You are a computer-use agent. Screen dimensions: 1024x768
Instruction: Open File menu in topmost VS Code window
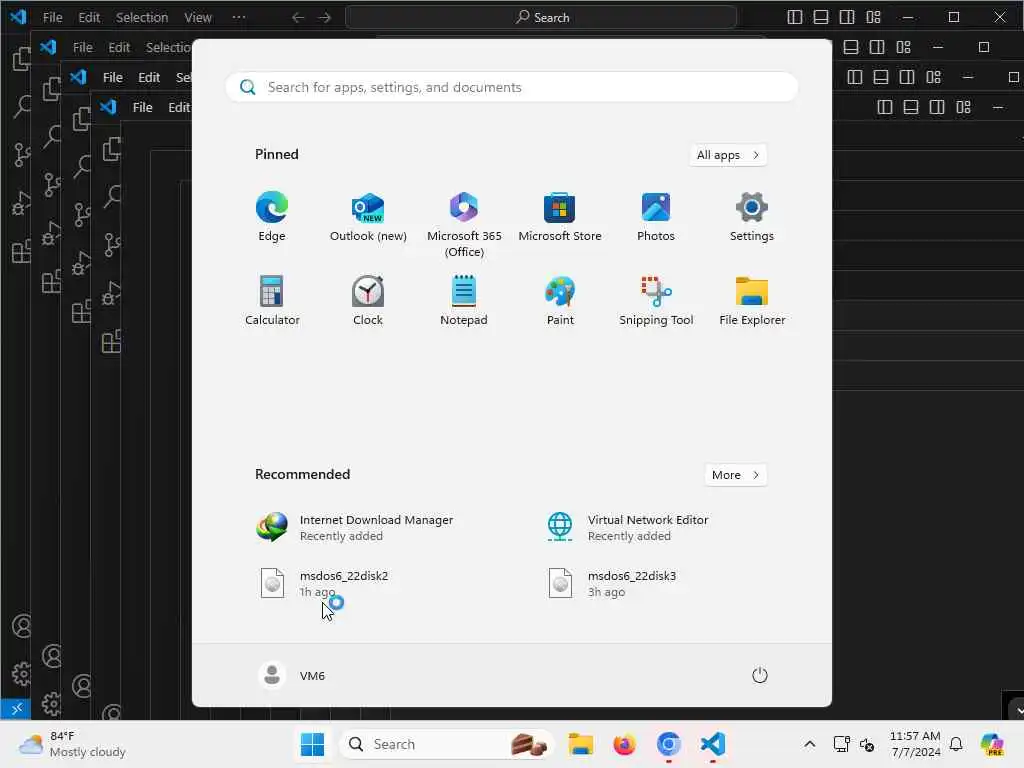(x=52, y=18)
